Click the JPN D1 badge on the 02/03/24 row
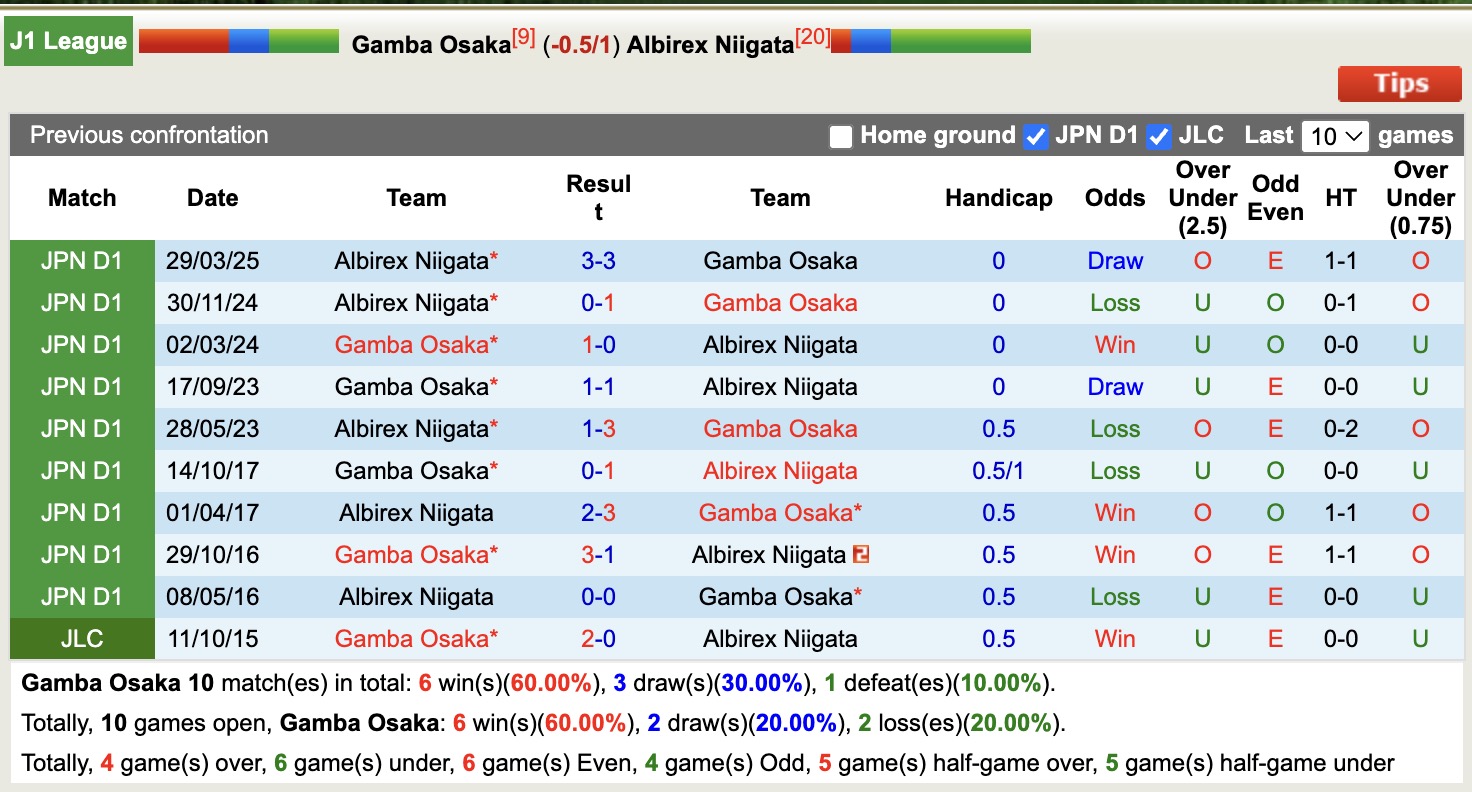 [x=82, y=344]
